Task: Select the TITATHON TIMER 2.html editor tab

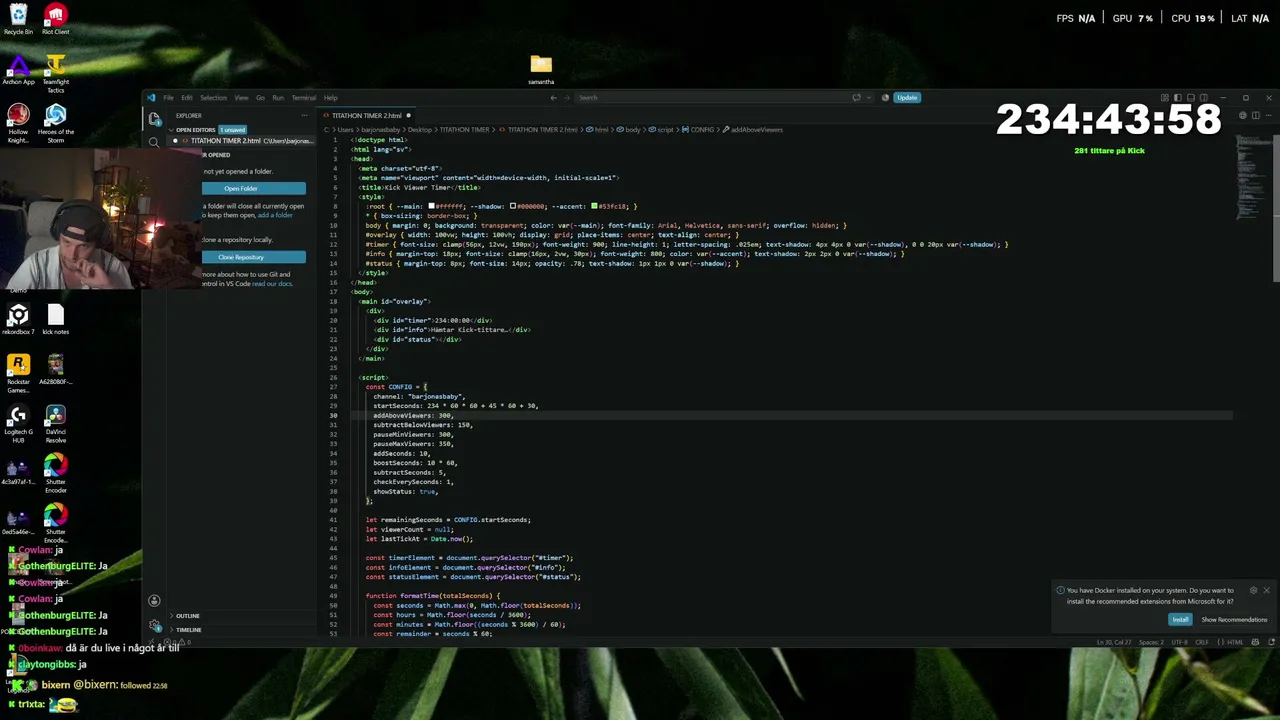Action: tap(367, 115)
